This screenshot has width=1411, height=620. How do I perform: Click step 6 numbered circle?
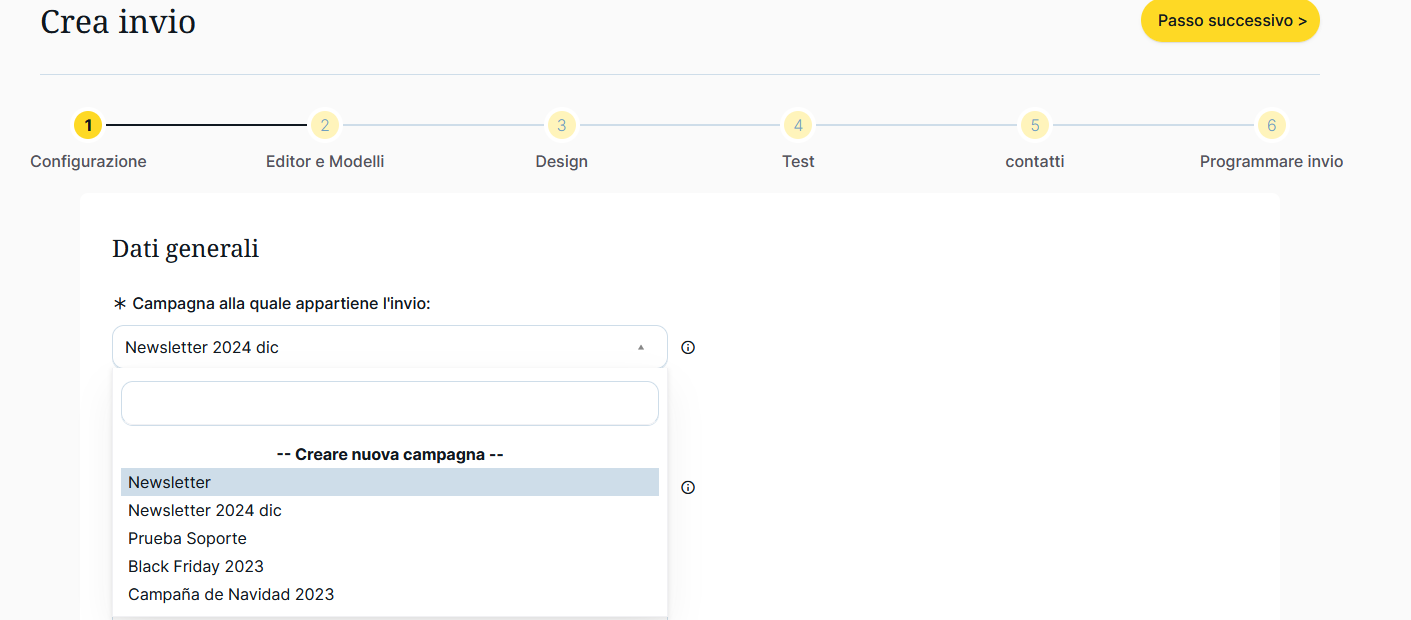(x=1271, y=125)
